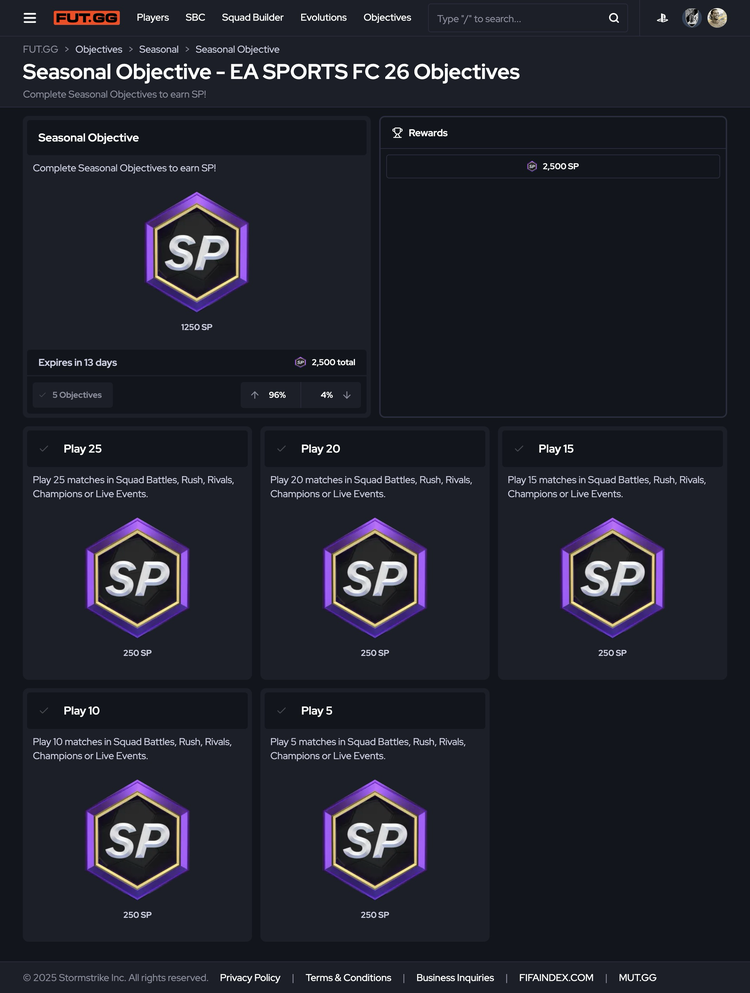Open the SBC navigation item
Viewport: 750px width, 993px height.
[x=195, y=18]
